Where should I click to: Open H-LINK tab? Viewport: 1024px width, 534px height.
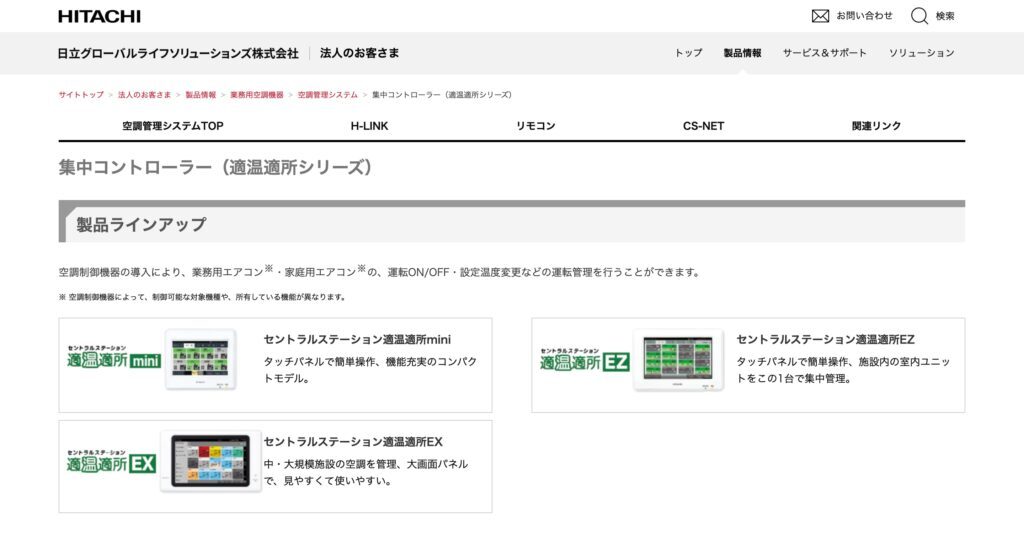coord(370,126)
